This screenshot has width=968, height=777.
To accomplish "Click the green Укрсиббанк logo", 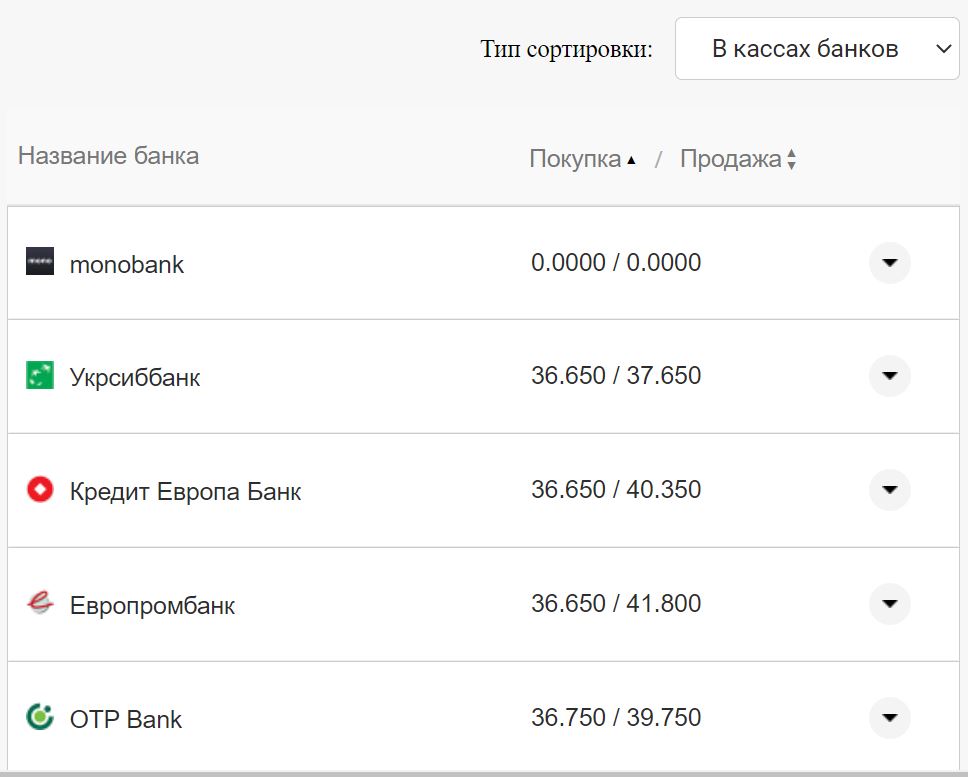I will (40, 377).
